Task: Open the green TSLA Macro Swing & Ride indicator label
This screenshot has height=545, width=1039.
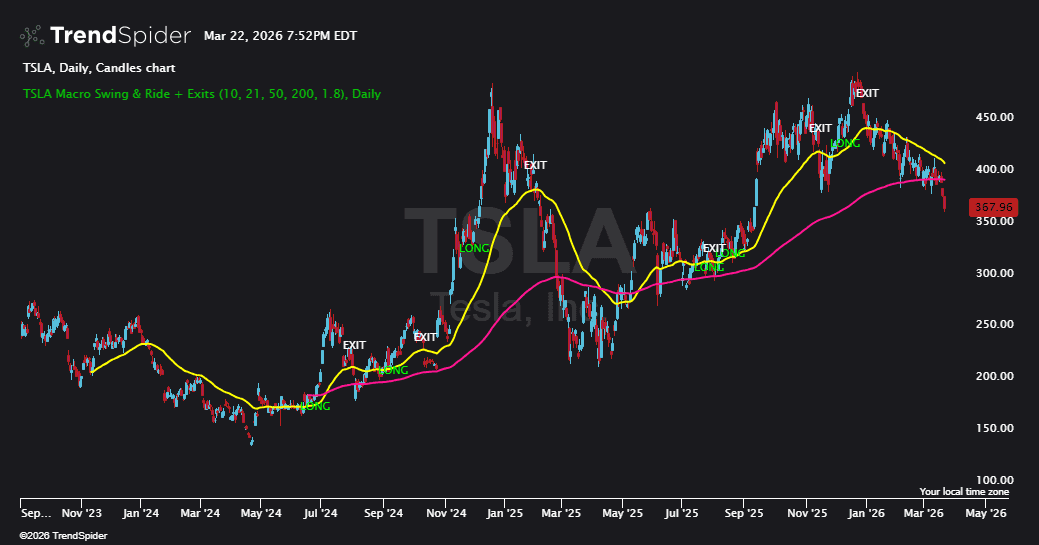Action: pyautogui.click(x=202, y=93)
